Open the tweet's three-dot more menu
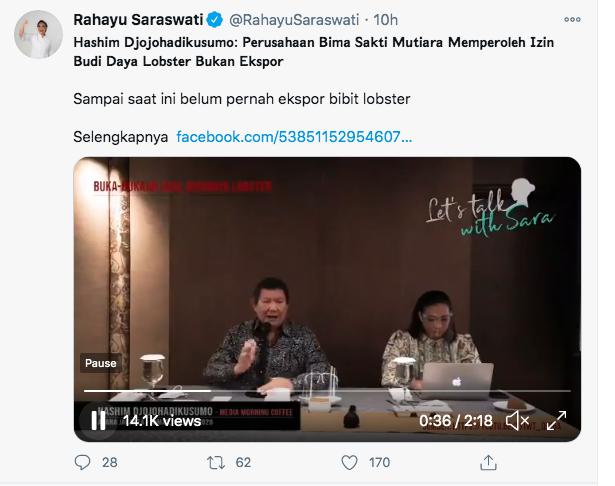The image size is (615, 486). [x=572, y=20]
